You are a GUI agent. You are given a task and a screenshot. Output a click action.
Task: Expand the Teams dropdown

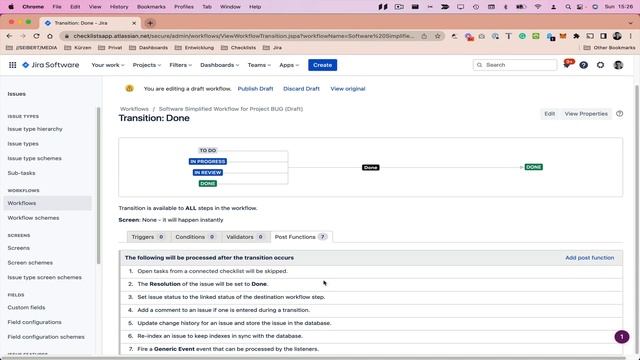coord(259,65)
